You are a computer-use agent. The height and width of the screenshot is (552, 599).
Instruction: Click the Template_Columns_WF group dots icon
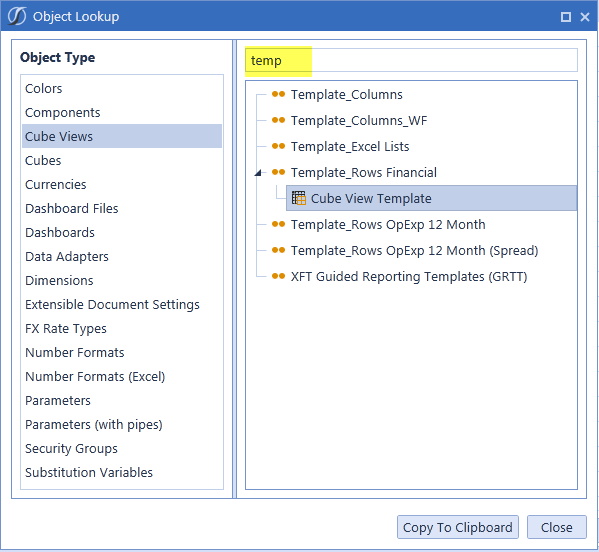coord(278,120)
